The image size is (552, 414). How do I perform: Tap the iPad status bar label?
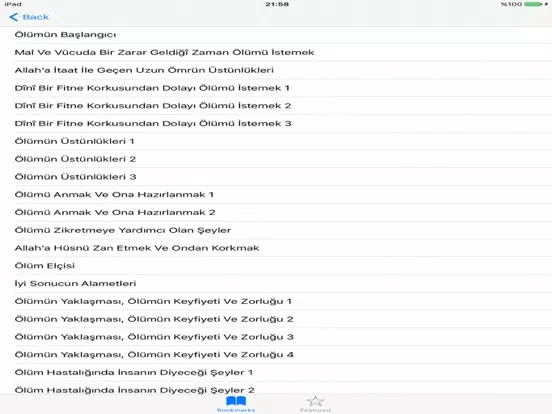(x=13, y=4)
